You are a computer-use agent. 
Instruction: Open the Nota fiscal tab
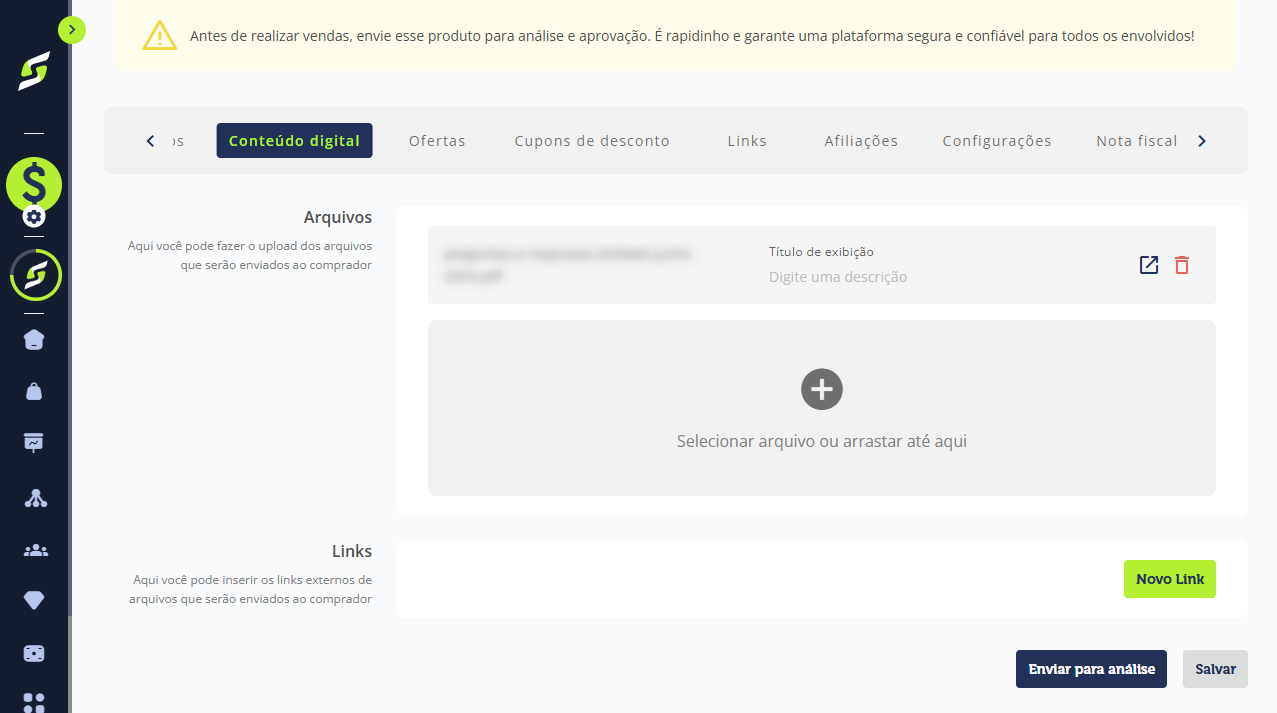(x=1137, y=141)
